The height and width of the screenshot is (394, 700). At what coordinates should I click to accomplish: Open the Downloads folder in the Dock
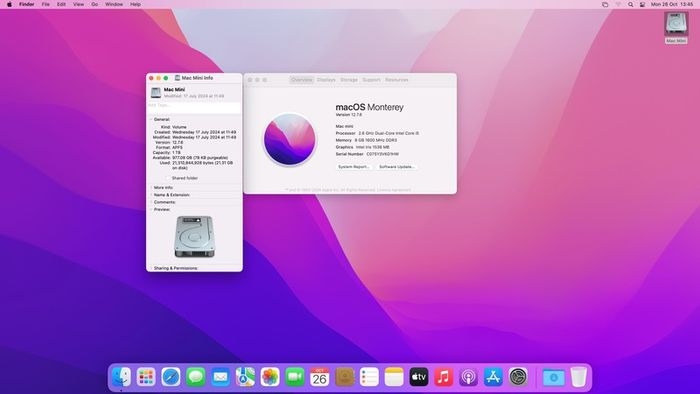tap(554, 377)
